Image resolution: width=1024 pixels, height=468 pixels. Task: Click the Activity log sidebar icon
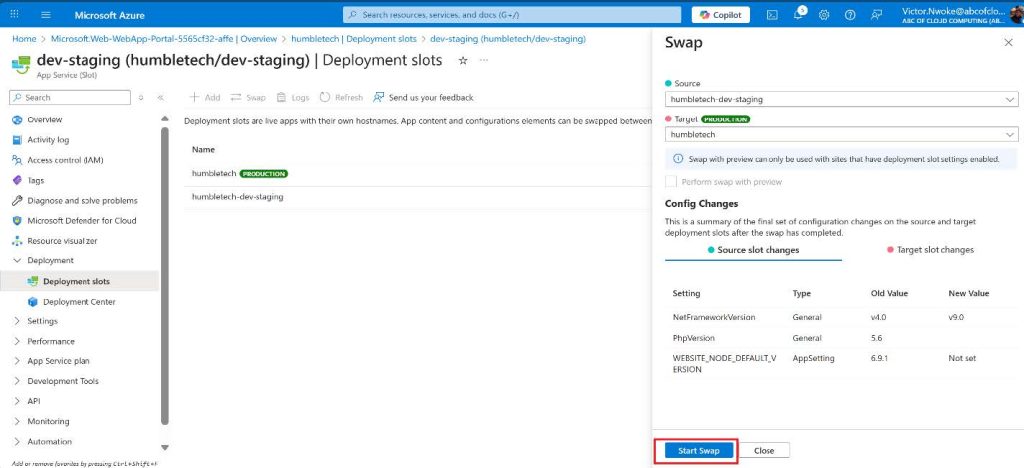(x=17, y=140)
